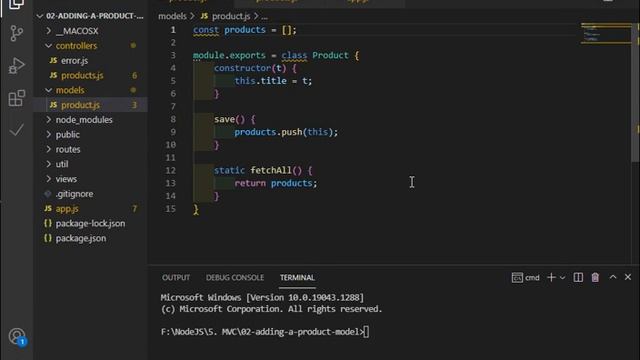Image resolution: width=640 pixels, height=360 pixels.
Task: Click the models breadcrumb segment
Action: (x=172, y=16)
